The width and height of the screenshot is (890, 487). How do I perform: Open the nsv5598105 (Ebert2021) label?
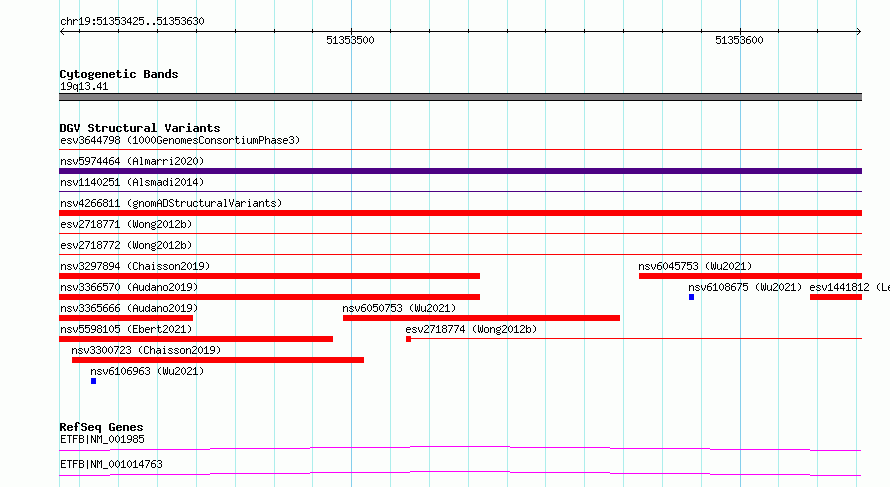[x=126, y=329]
